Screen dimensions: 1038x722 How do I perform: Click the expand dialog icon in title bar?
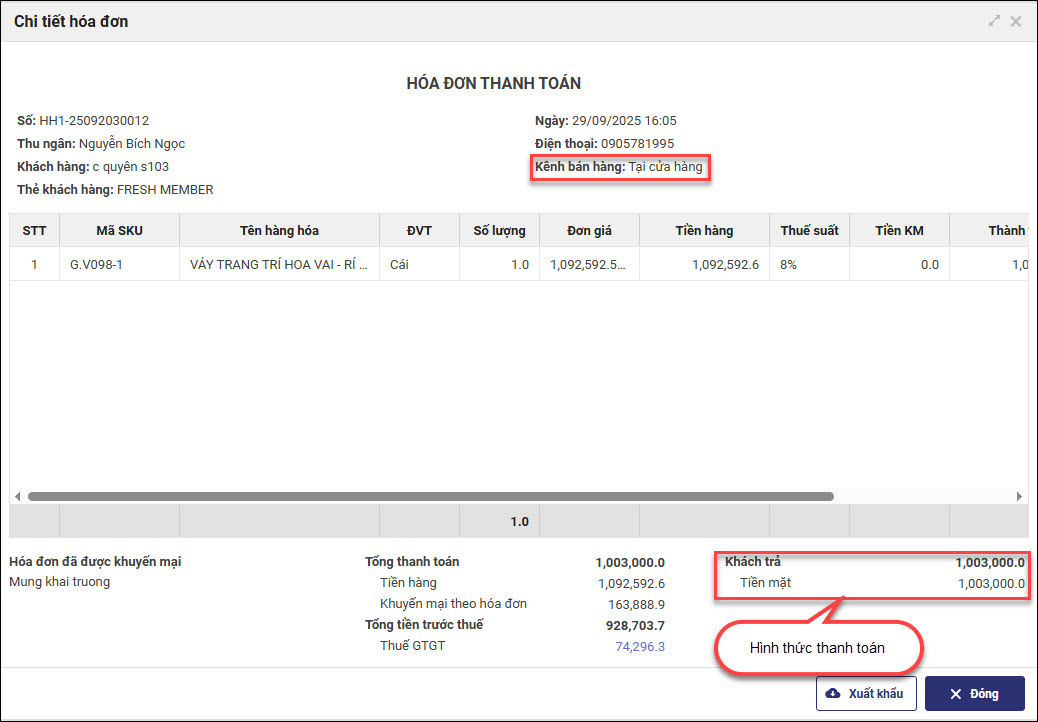(994, 21)
